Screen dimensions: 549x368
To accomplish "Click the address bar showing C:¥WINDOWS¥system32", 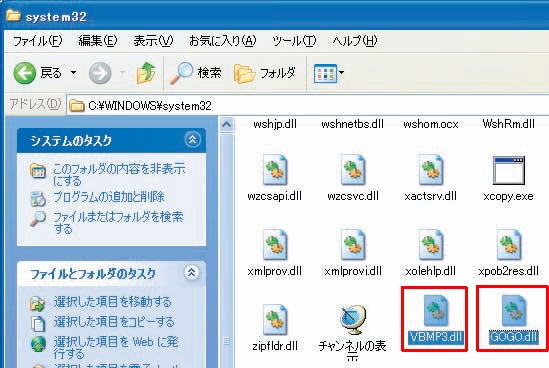I will click(x=308, y=105).
